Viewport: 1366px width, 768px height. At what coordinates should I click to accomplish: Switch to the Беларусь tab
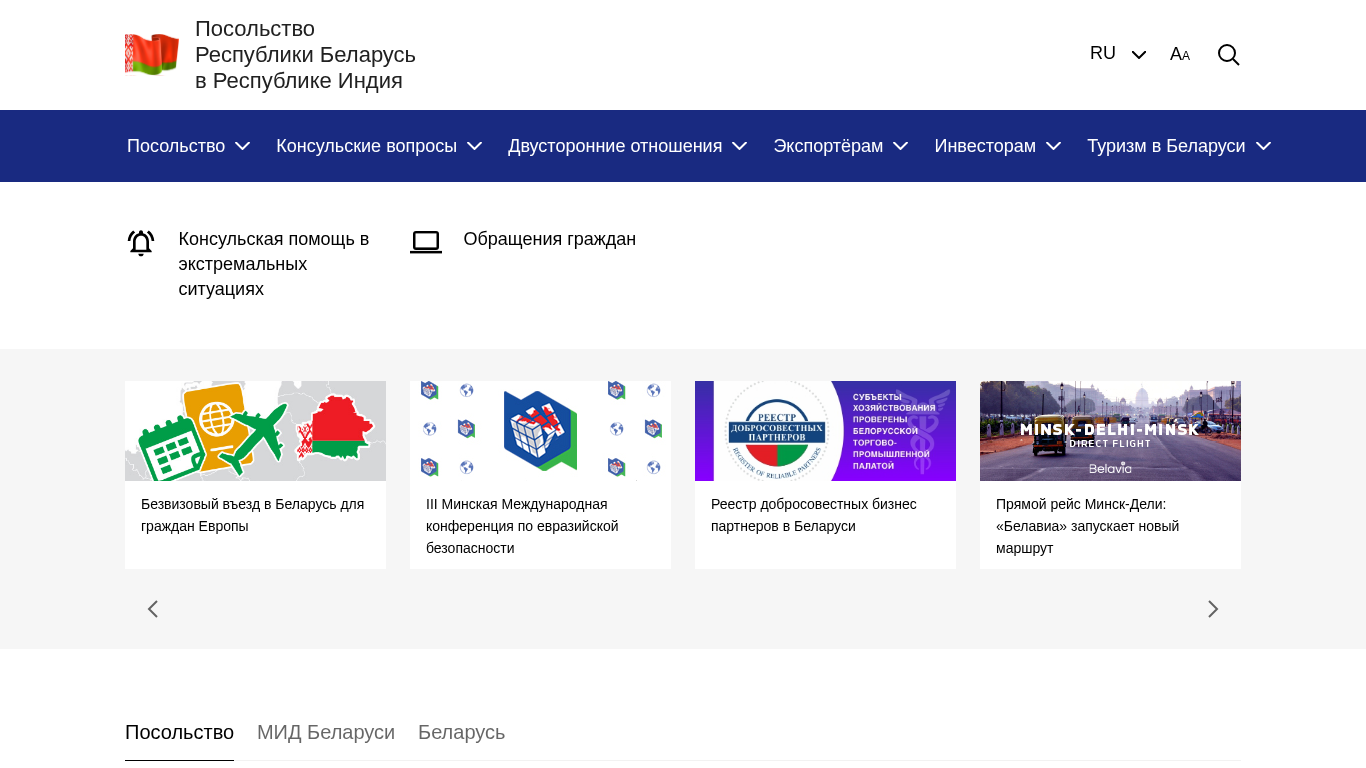461,732
